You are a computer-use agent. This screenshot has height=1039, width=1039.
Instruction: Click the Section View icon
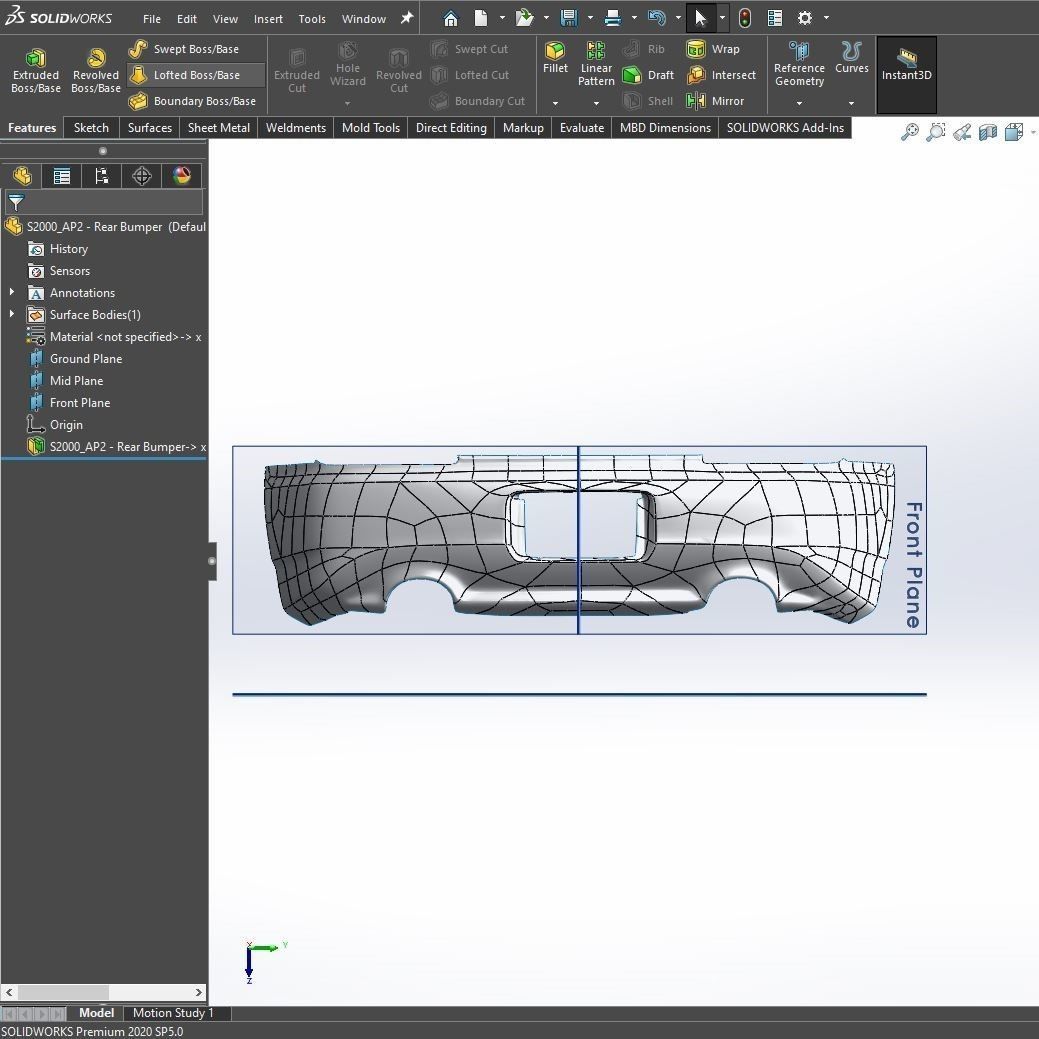click(987, 132)
